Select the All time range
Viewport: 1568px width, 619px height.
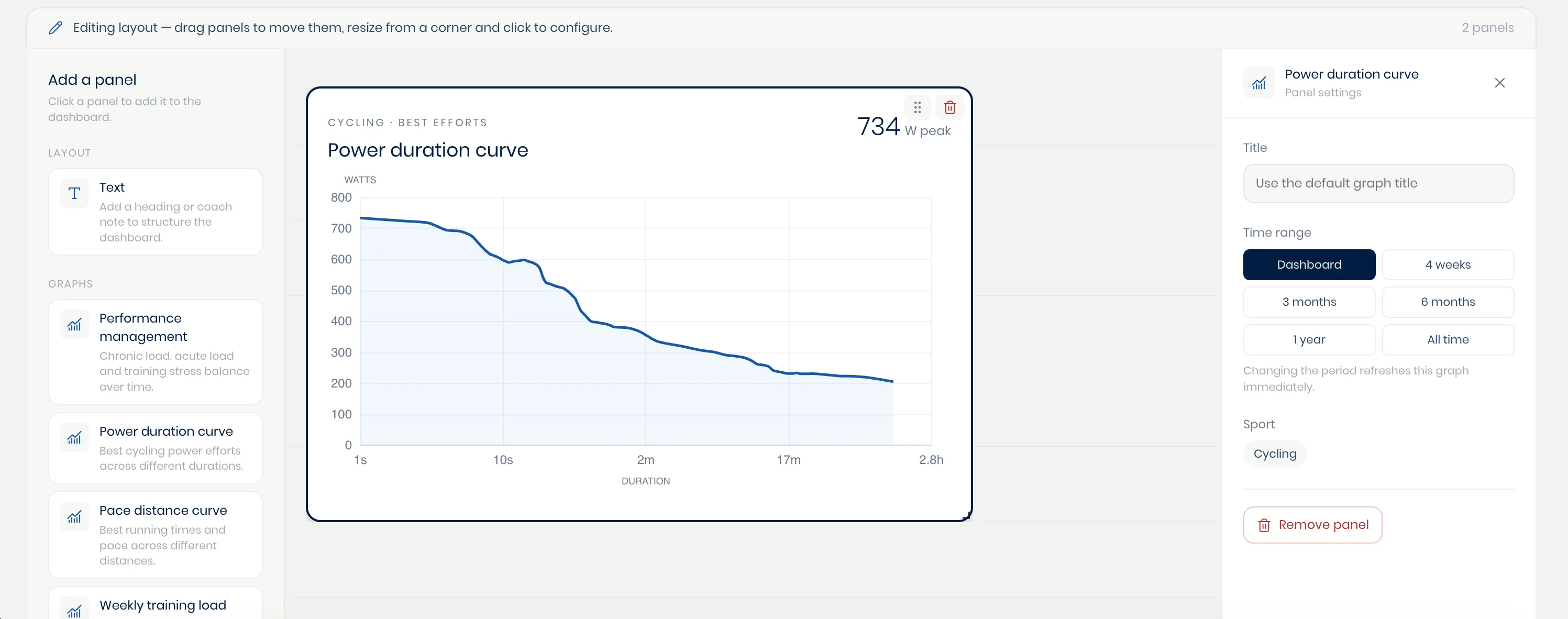tap(1448, 340)
